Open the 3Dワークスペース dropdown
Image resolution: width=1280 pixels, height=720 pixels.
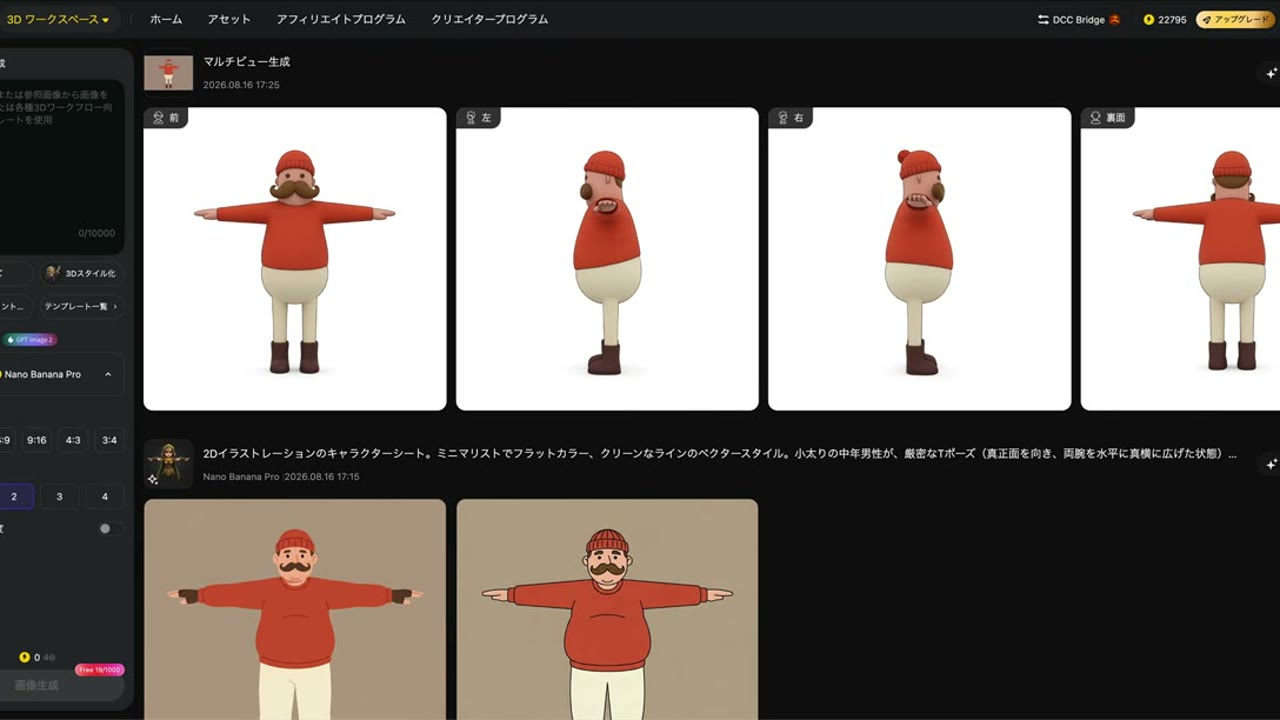pos(58,19)
